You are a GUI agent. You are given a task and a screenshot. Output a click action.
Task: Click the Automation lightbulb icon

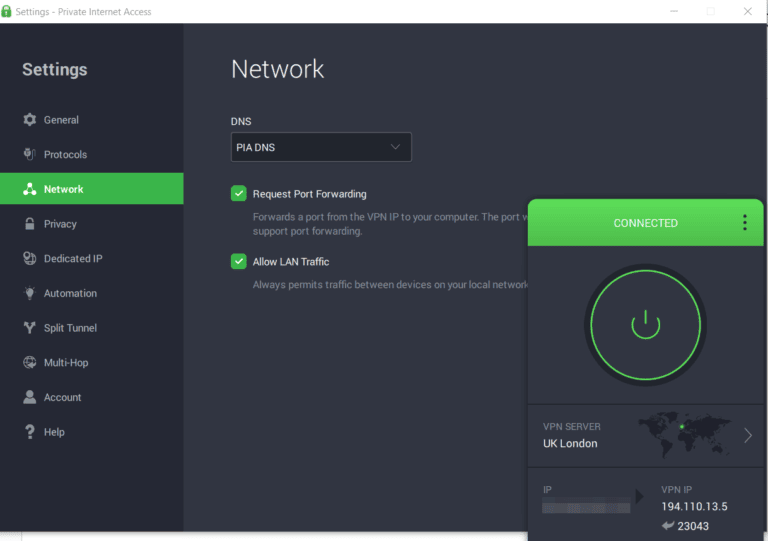[29, 293]
